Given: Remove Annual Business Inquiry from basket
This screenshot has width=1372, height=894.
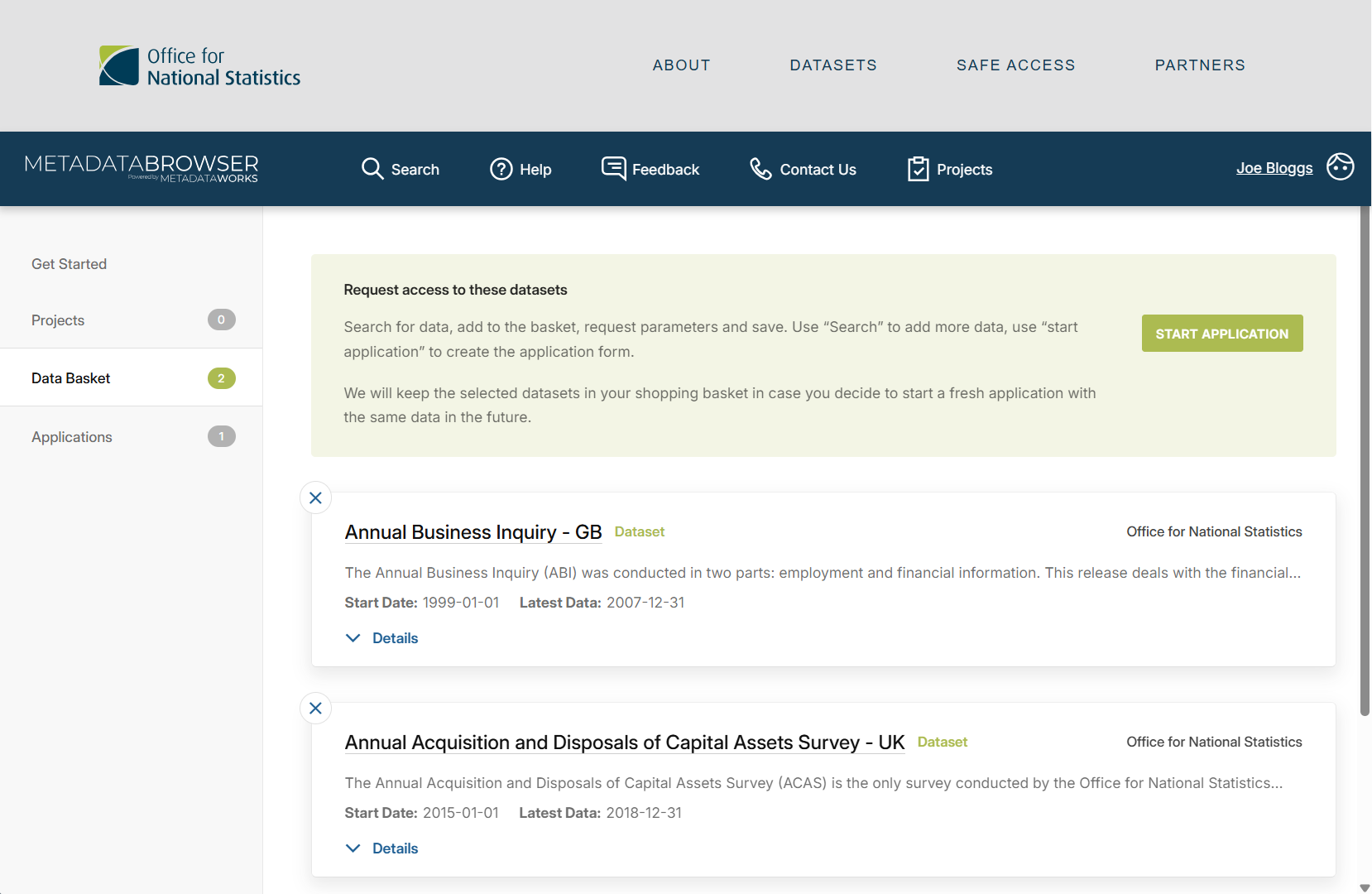Looking at the screenshot, I should click(315, 497).
